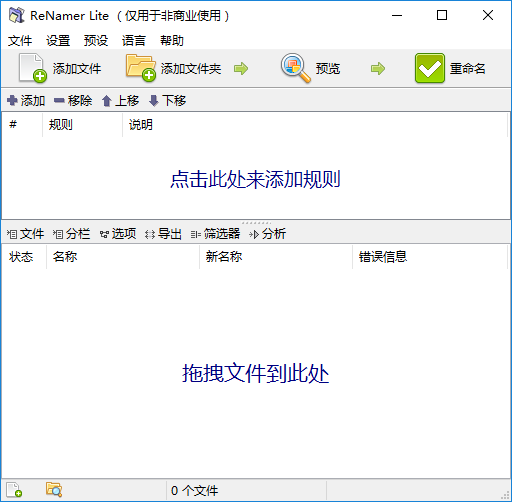The image size is (512, 502).
Task: Click the folder-search icon in the status bar
Action: pos(54,490)
